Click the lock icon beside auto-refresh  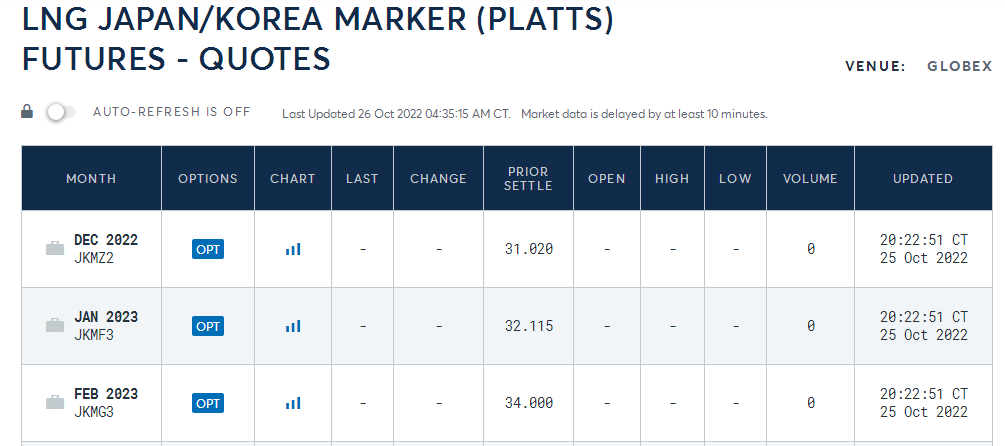pos(28,112)
